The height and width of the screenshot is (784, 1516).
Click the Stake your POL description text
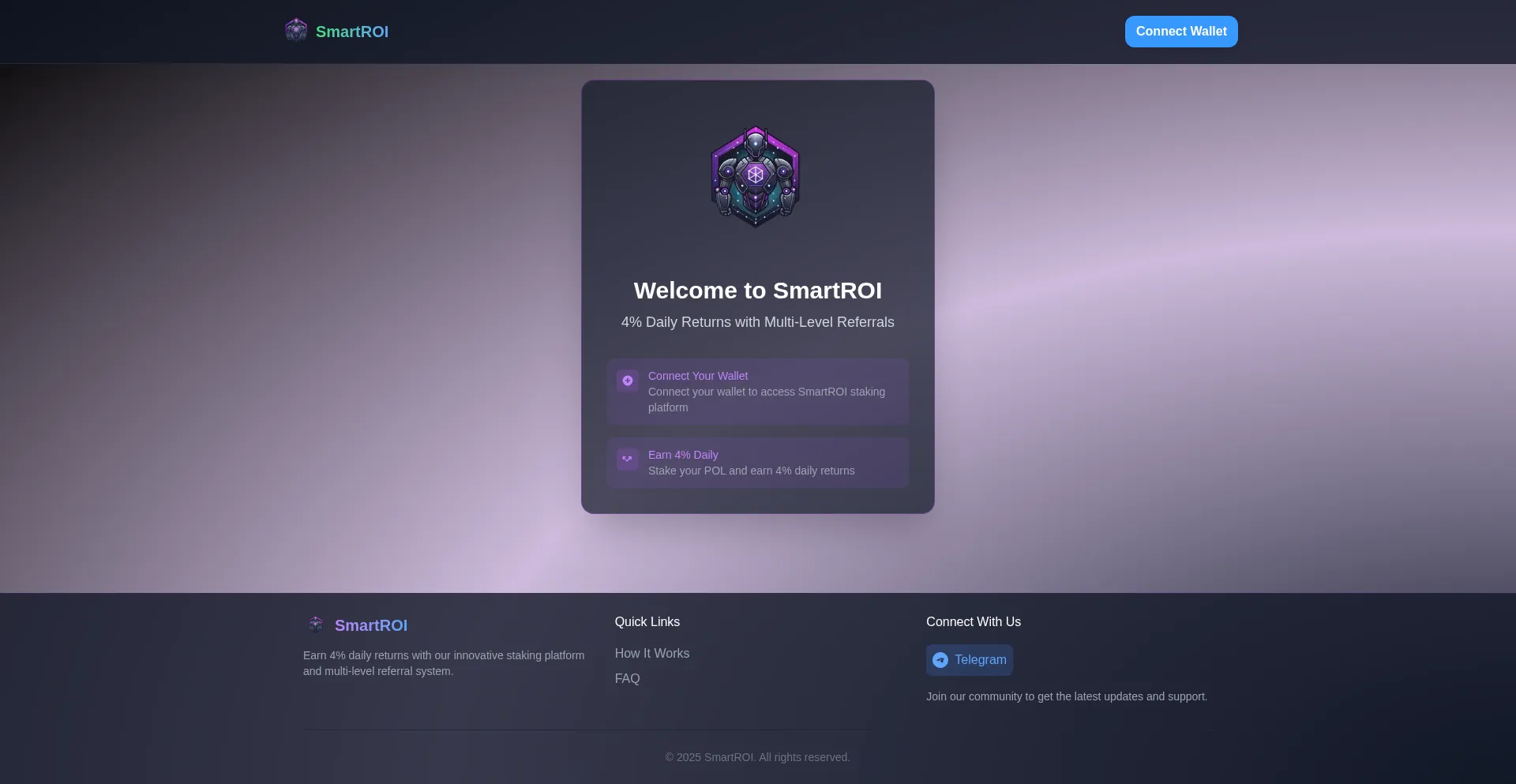click(x=751, y=471)
